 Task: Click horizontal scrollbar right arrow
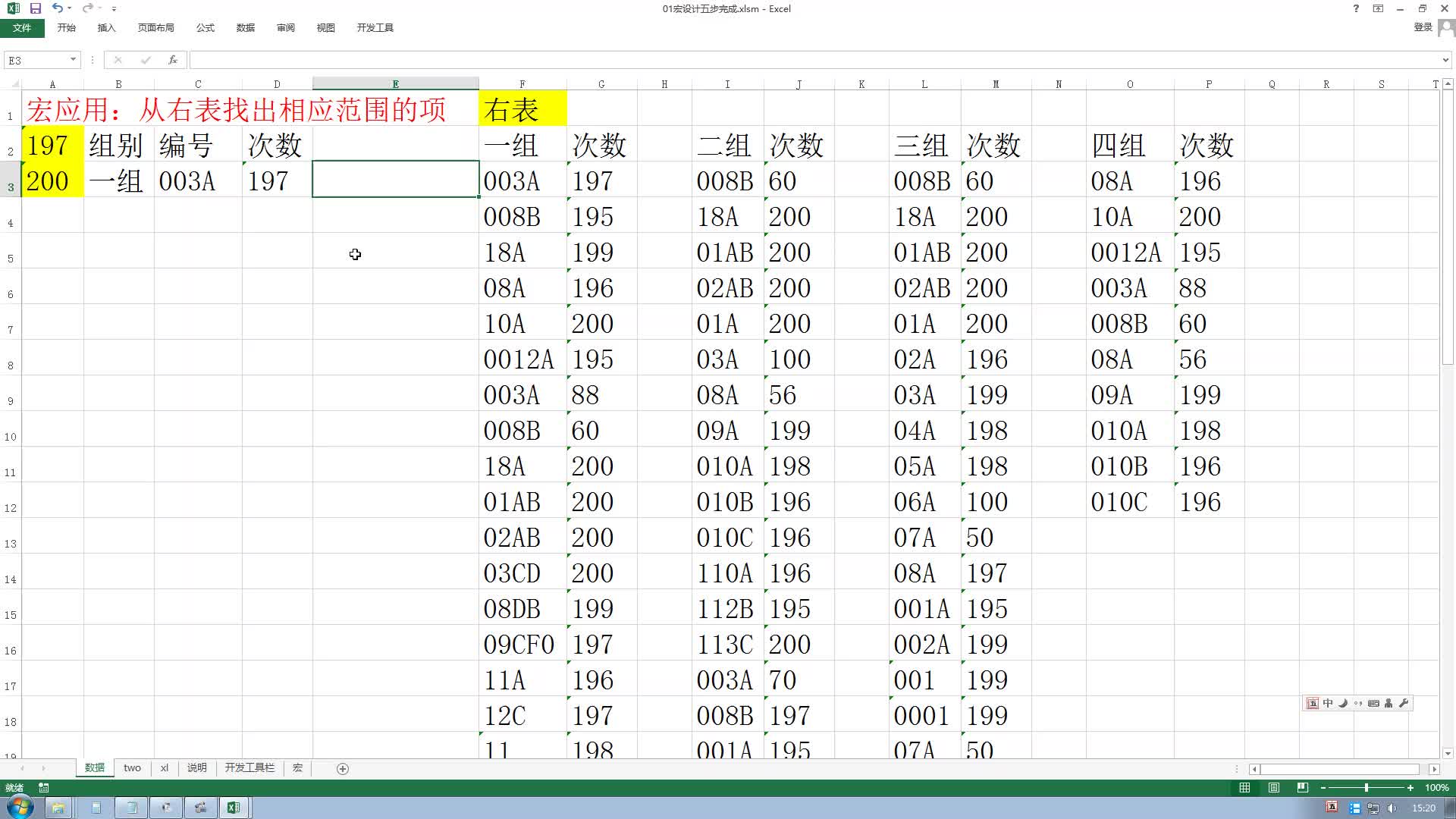coord(1433,768)
